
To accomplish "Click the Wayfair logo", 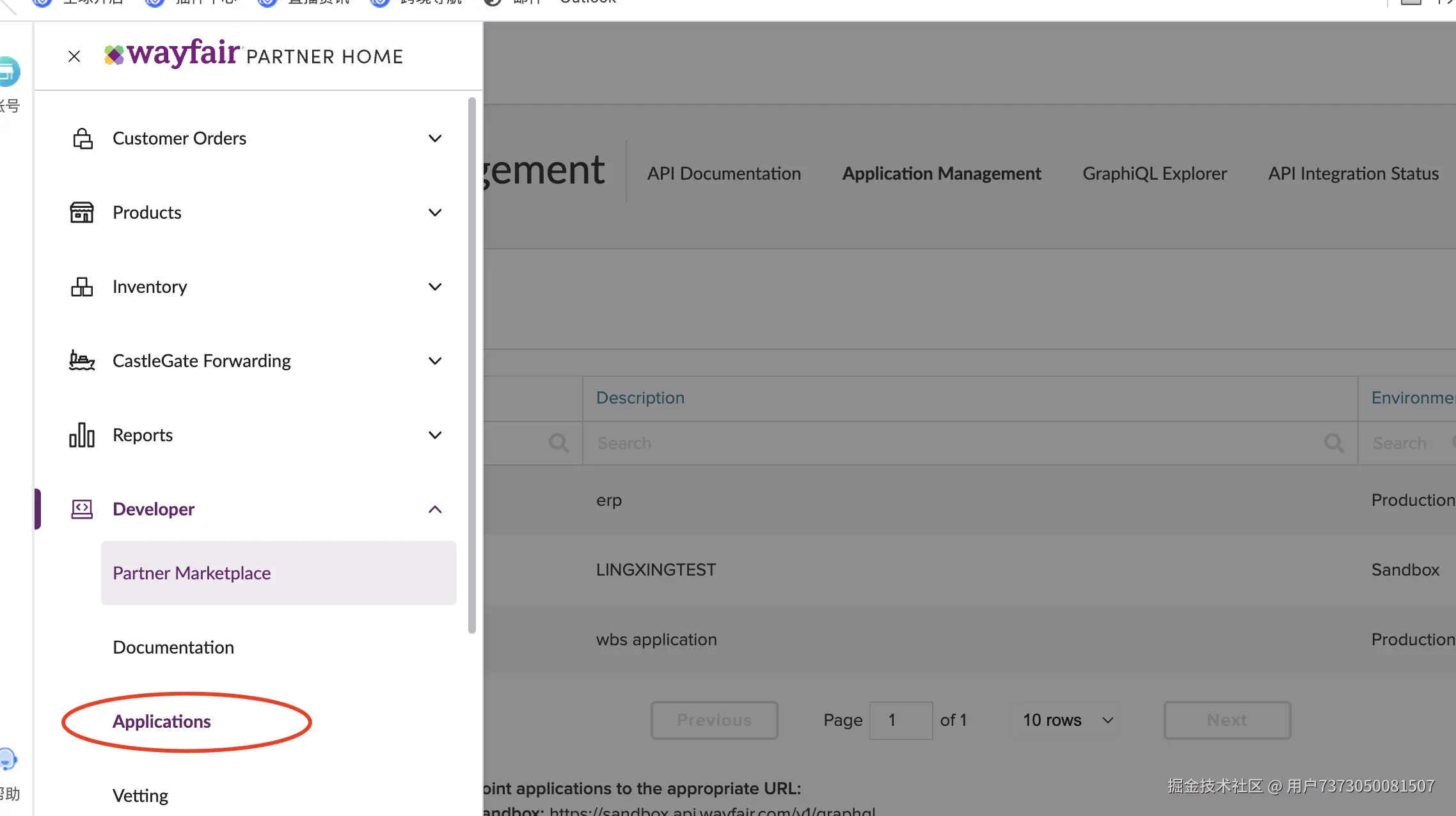I will [173, 54].
